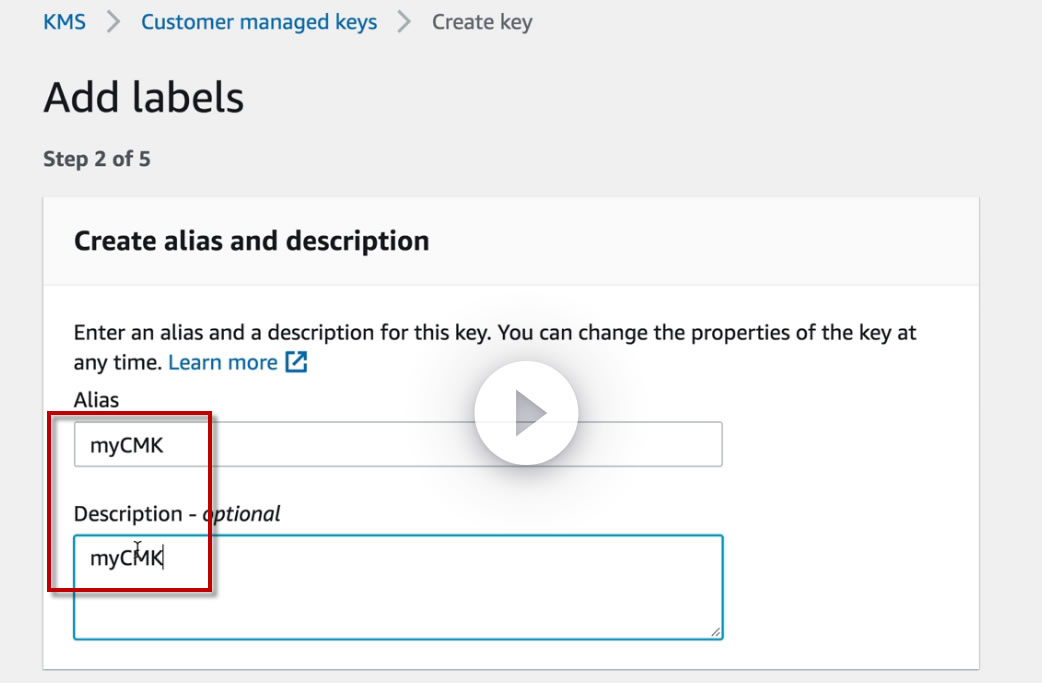The width and height of the screenshot is (1042, 683).
Task: Click the red highlight box's bottom border
Action: tap(130, 590)
